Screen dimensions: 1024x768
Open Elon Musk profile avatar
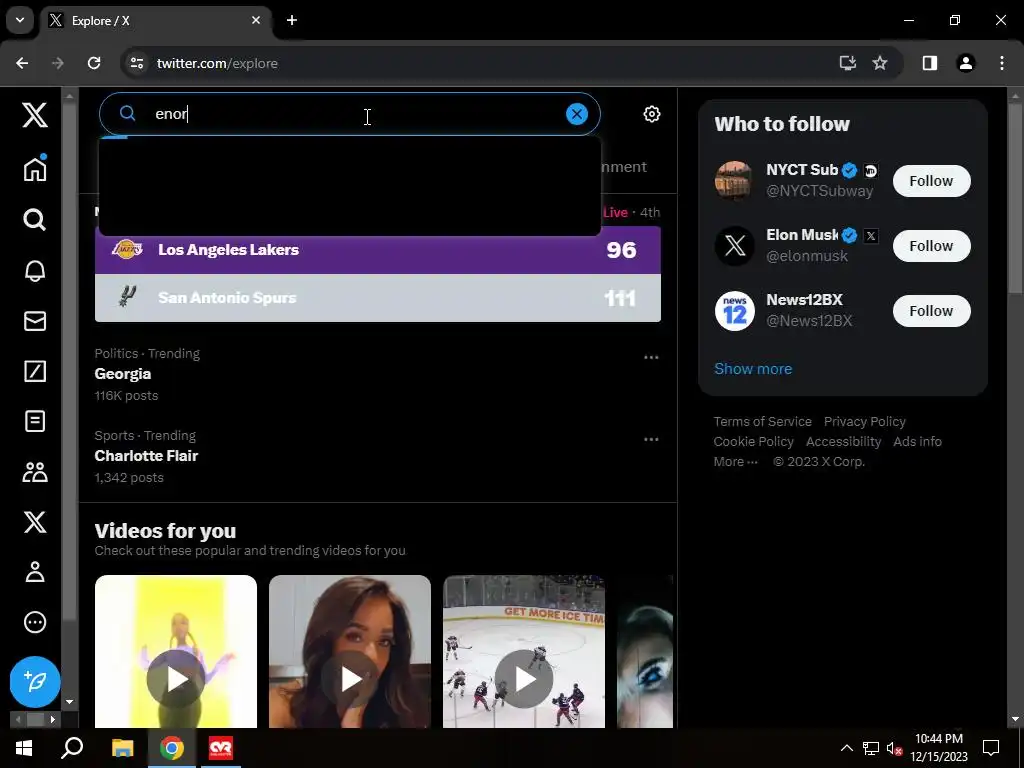coord(735,246)
